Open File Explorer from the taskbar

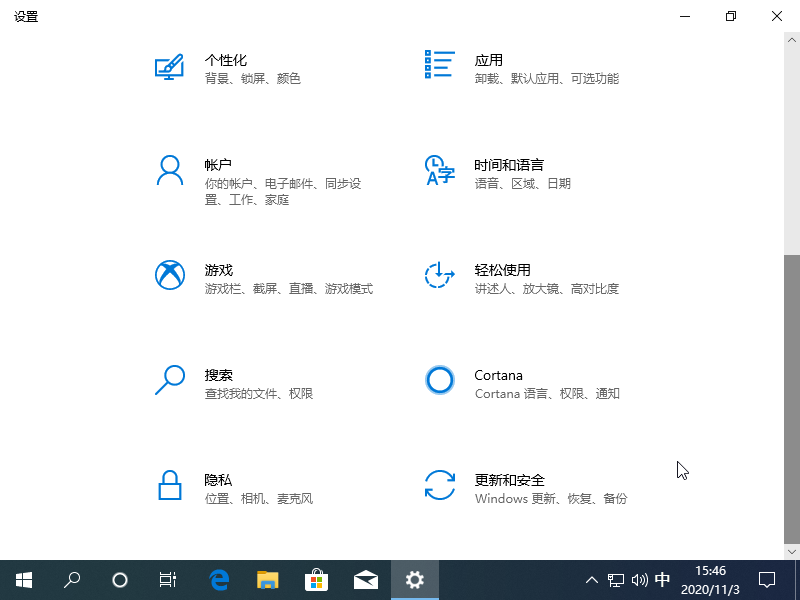point(267,580)
